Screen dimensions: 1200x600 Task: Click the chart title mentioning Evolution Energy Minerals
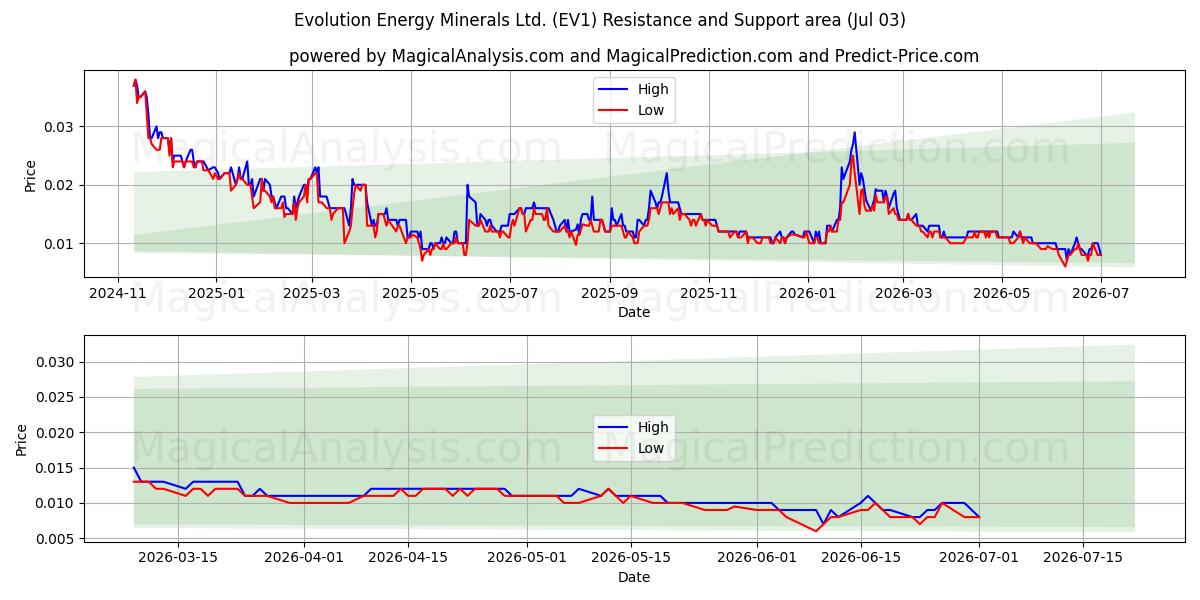click(x=600, y=20)
